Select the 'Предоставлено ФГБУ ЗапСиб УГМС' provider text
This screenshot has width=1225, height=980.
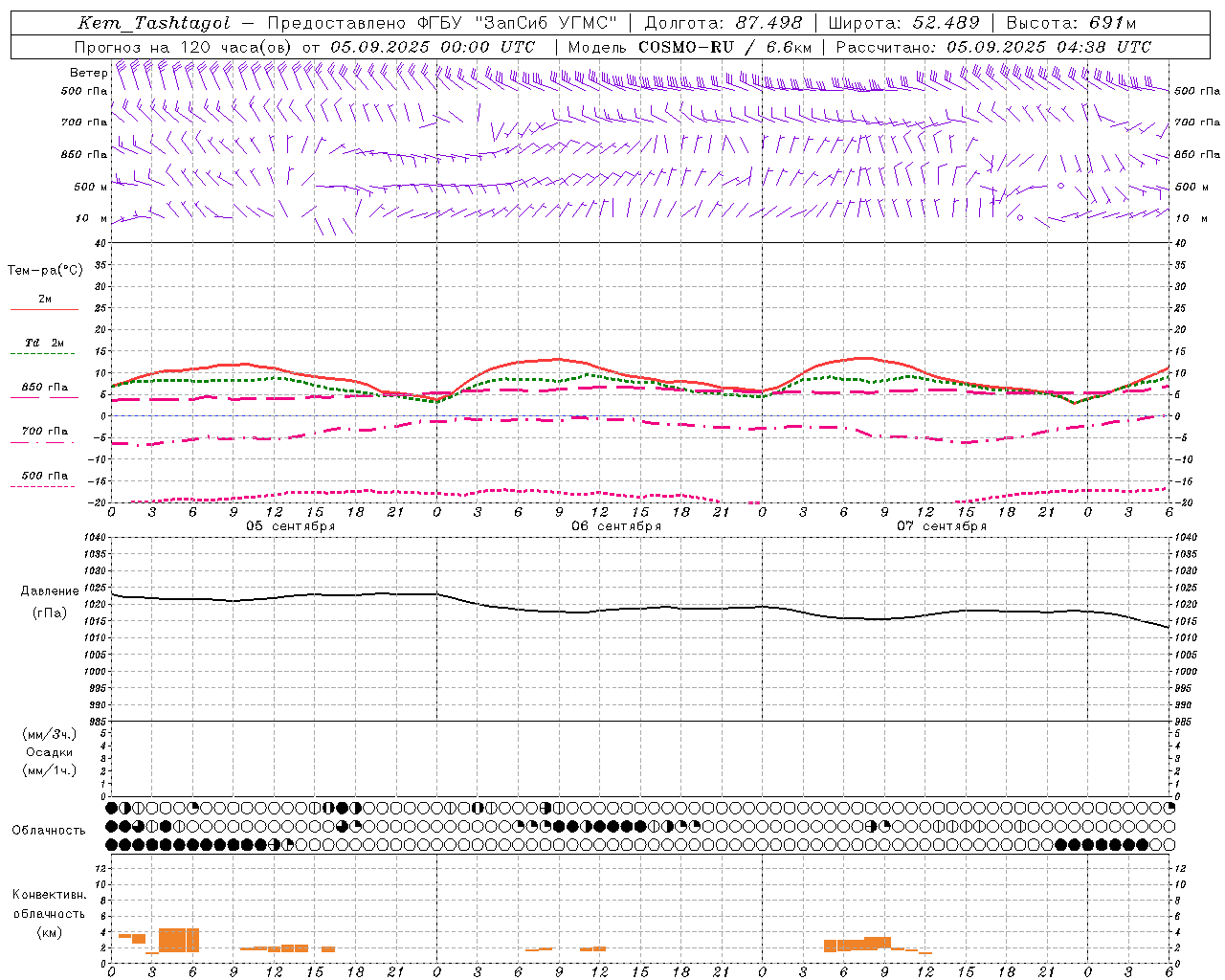(x=441, y=23)
